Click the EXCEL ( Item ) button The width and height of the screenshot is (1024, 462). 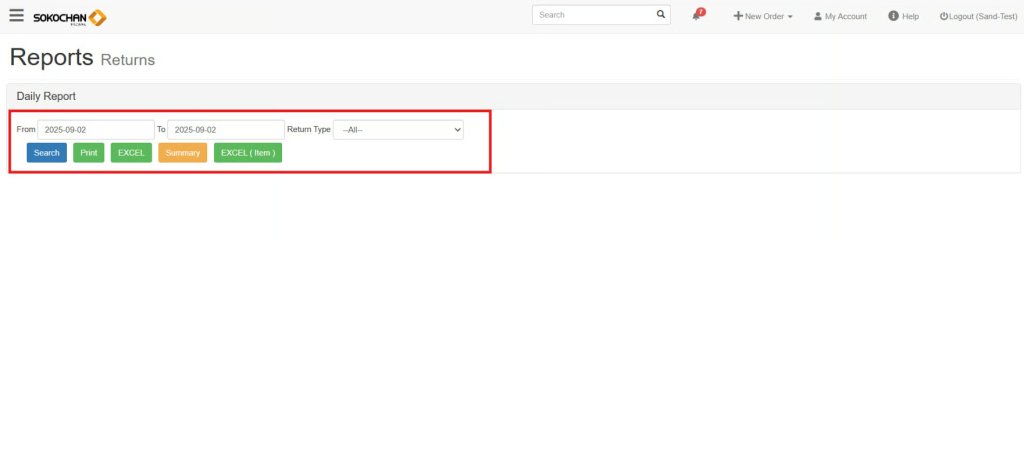pos(248,153)
